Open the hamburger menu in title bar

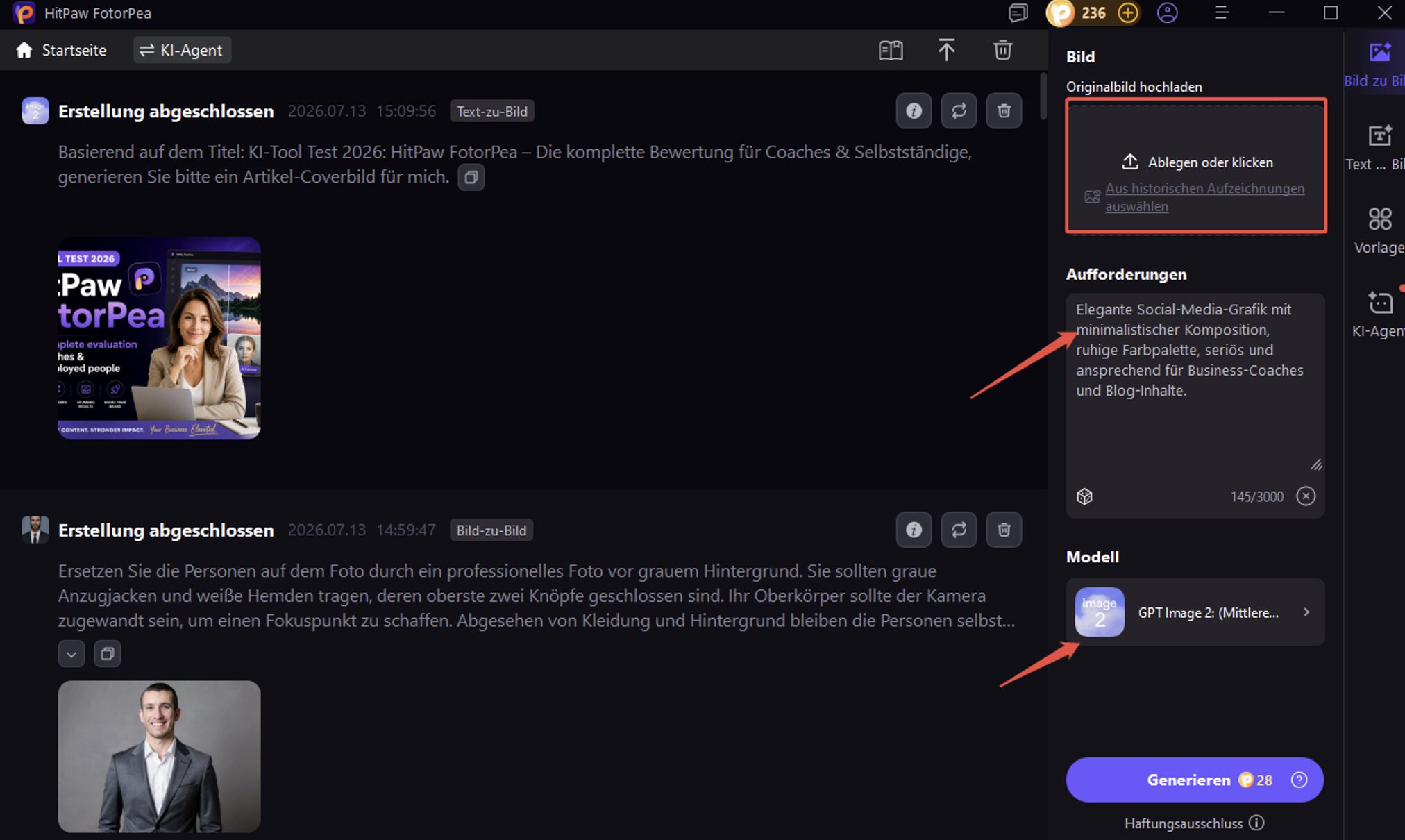[x=1222, y=13]
